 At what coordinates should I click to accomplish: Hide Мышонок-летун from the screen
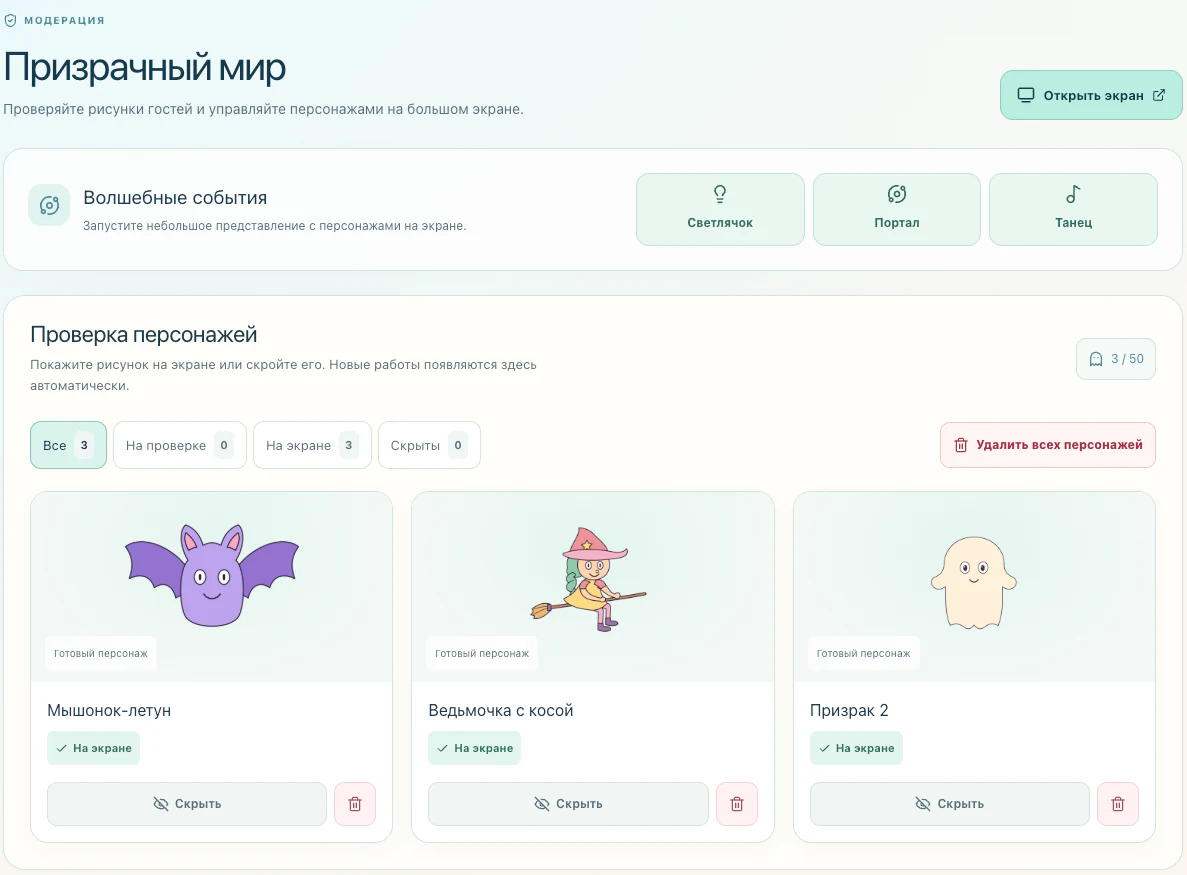click(187, 804)
